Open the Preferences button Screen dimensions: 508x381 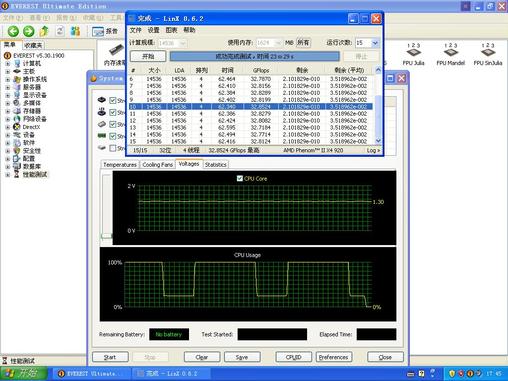(334, 357)
